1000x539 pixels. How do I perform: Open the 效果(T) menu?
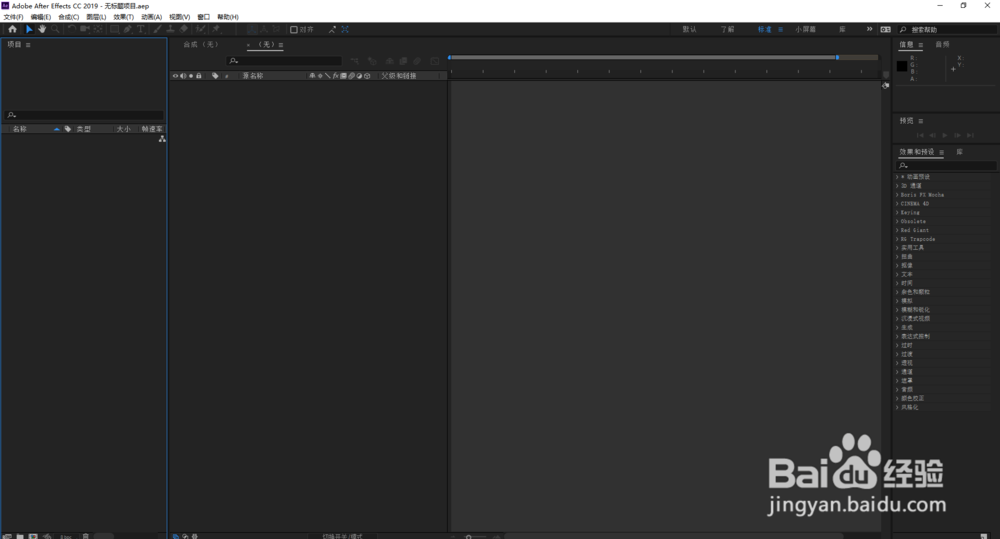(x=124, y=17)
